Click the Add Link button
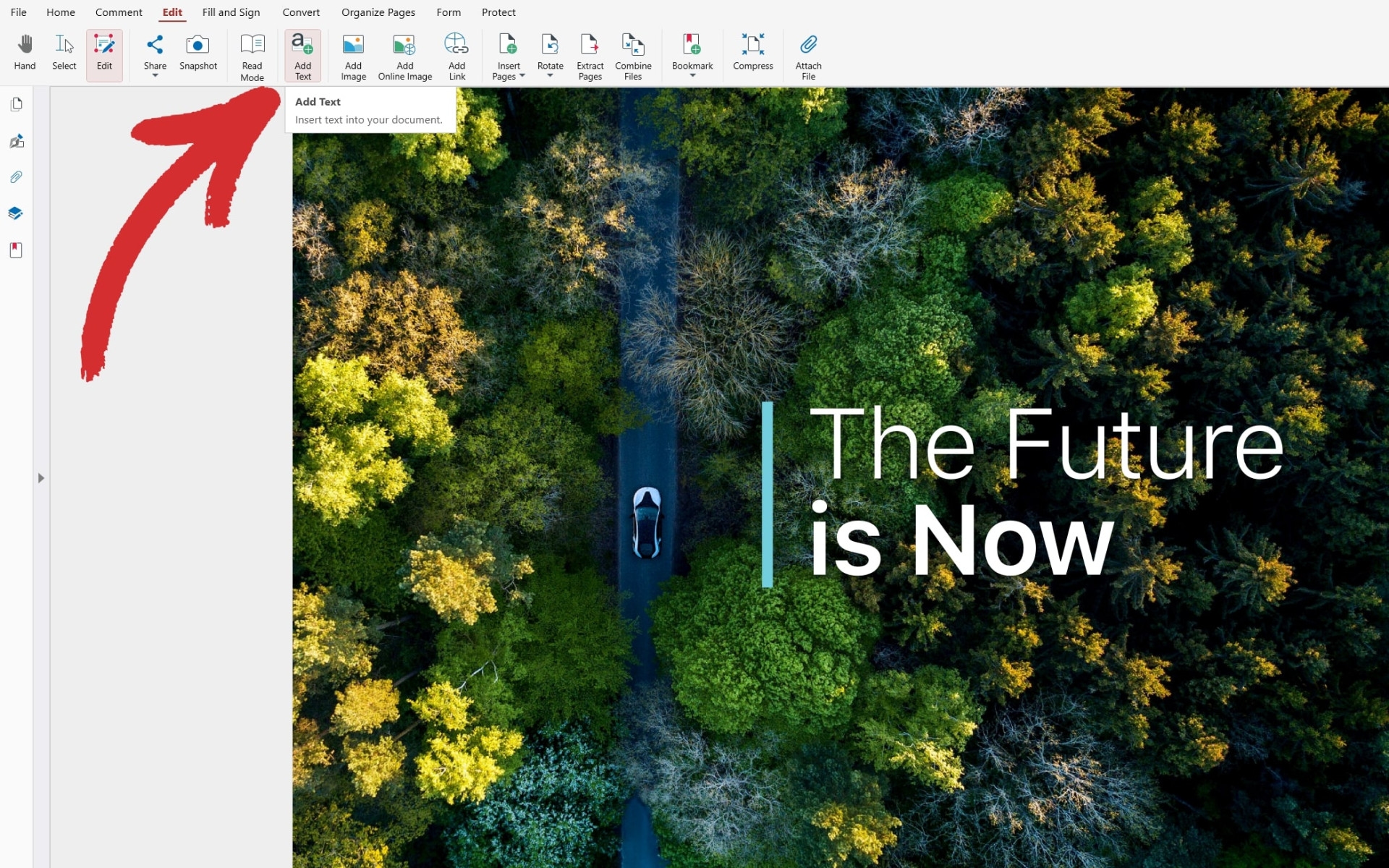This screenshot has width=1389, height=868. click(x=457, y=54)
